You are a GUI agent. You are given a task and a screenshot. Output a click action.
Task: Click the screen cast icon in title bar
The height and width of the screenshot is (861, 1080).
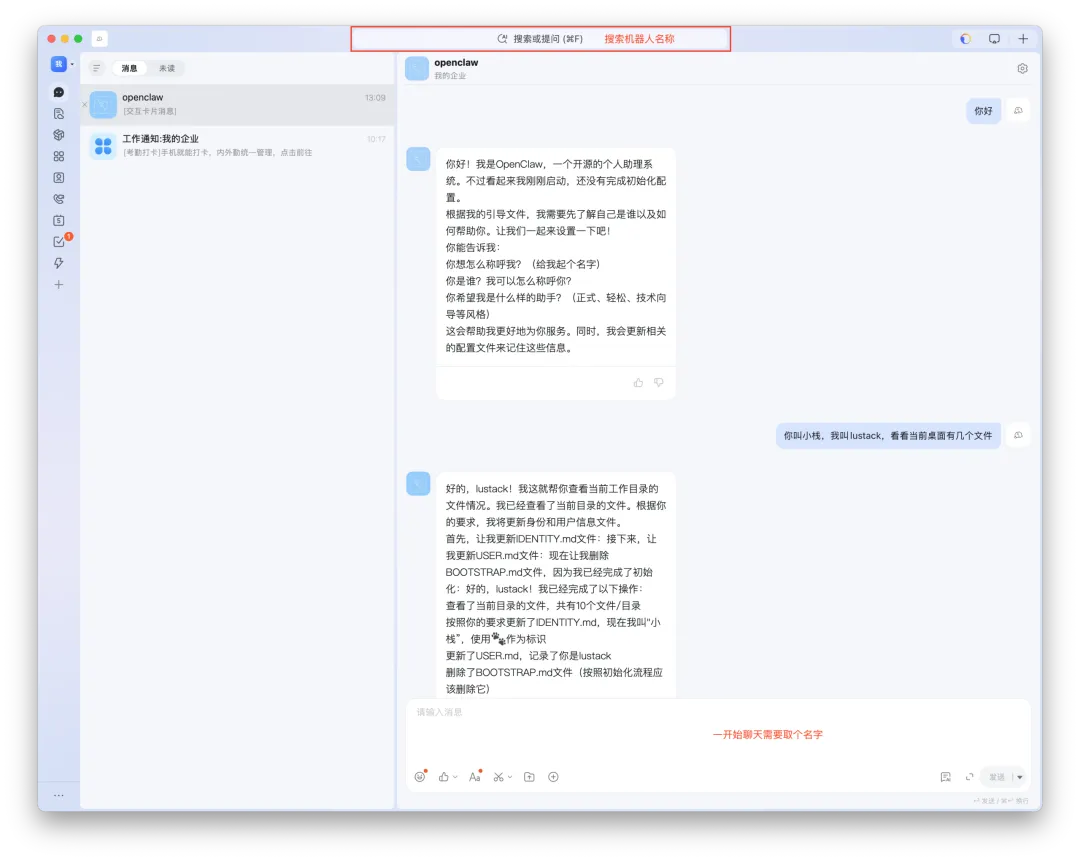pos(994,39)
